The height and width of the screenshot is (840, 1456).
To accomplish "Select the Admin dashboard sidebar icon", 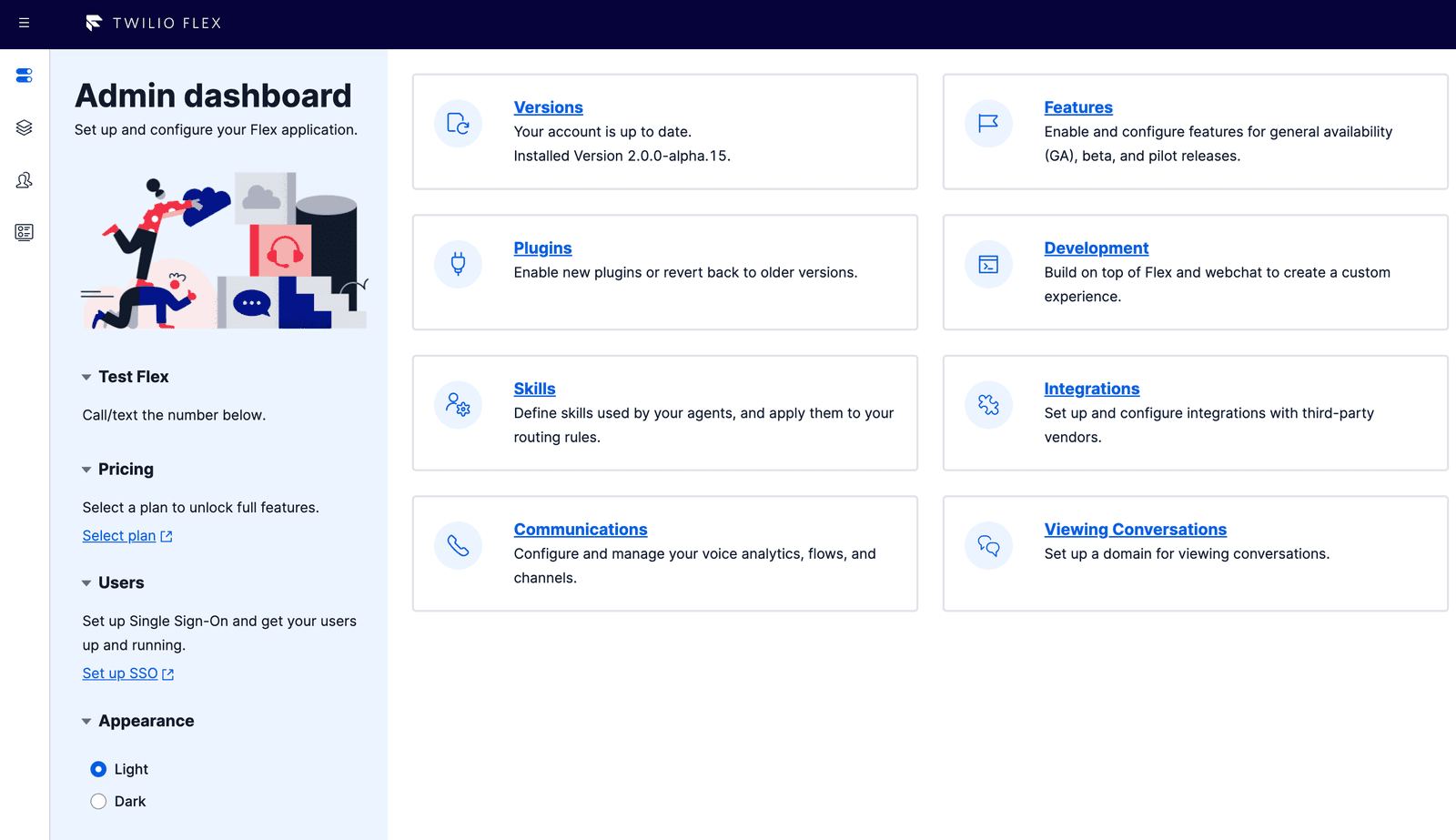I will coord(24,76).
